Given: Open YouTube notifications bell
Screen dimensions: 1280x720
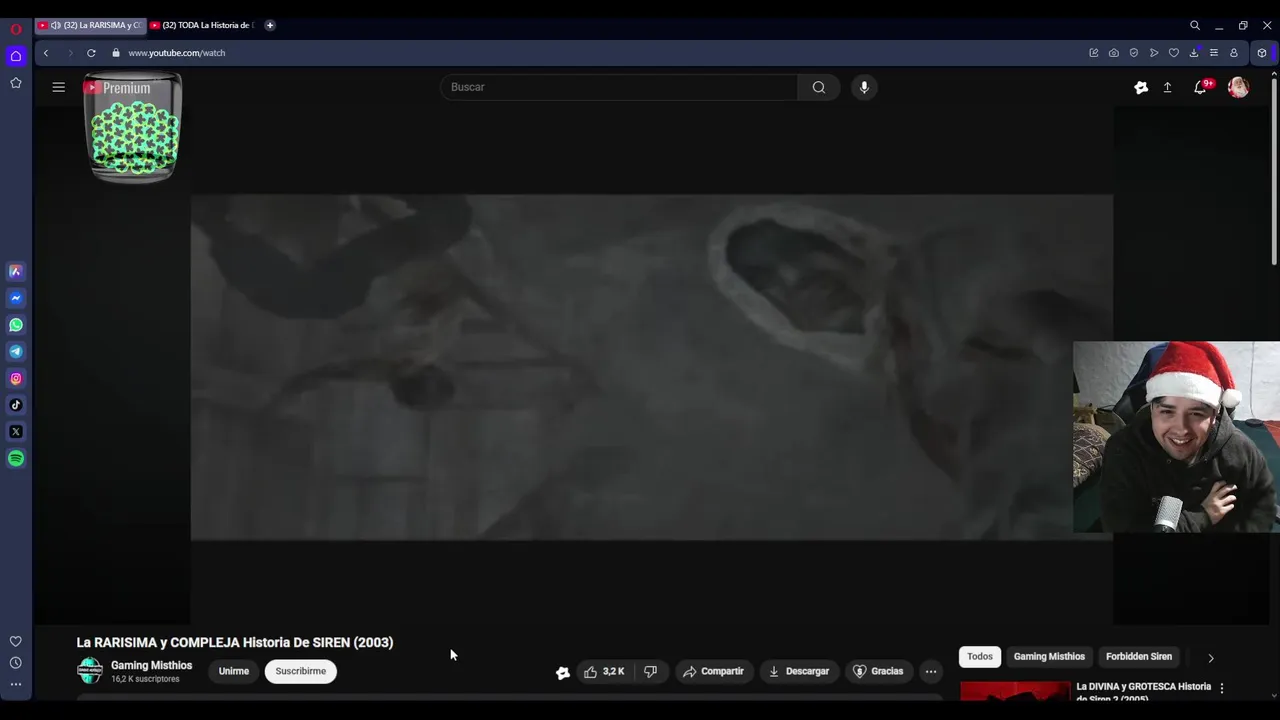Looking at the screenshot, I should tap(1201, 87).
